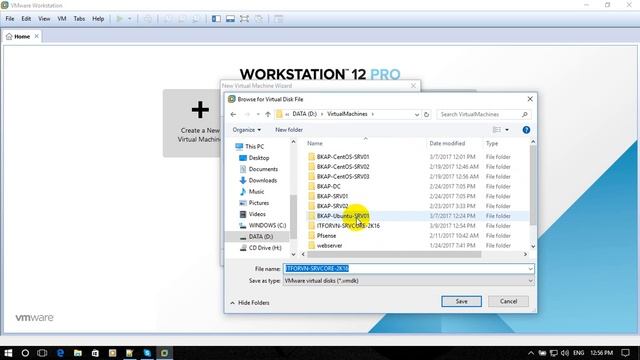Viewport: 640px width, 360px height.
Task: Select Videos in navigation pane
Action: point(257,214)
